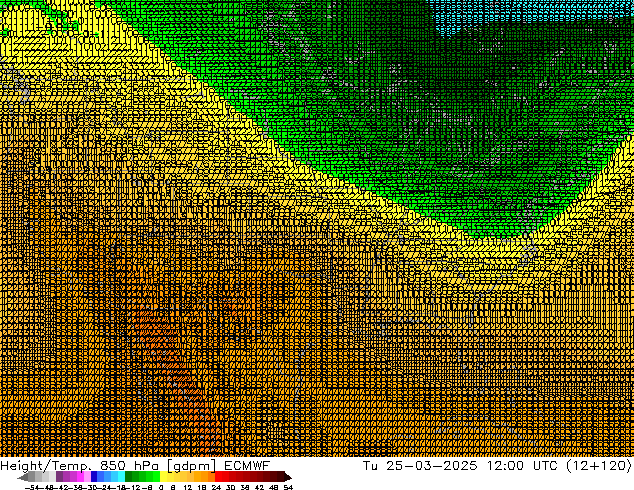Click the 'Height/Temp. 850 hPa [gdpm] ECMWF' title
Viewport: 634px width, 490px height.
(135, 466)
